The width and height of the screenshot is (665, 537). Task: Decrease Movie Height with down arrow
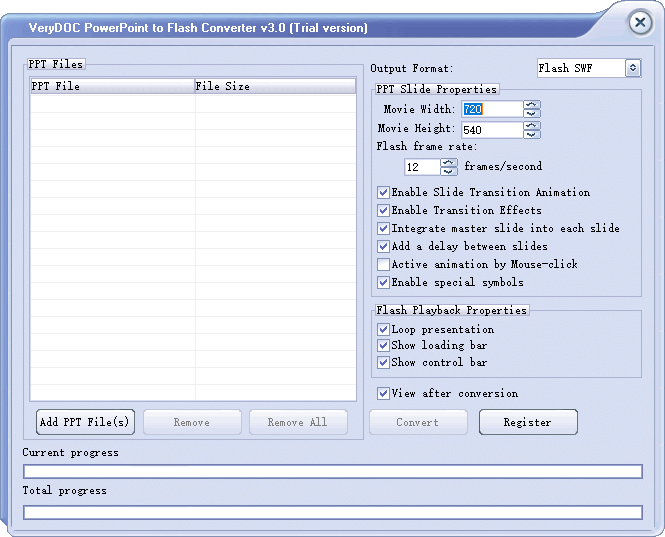(x=532, y=134)
